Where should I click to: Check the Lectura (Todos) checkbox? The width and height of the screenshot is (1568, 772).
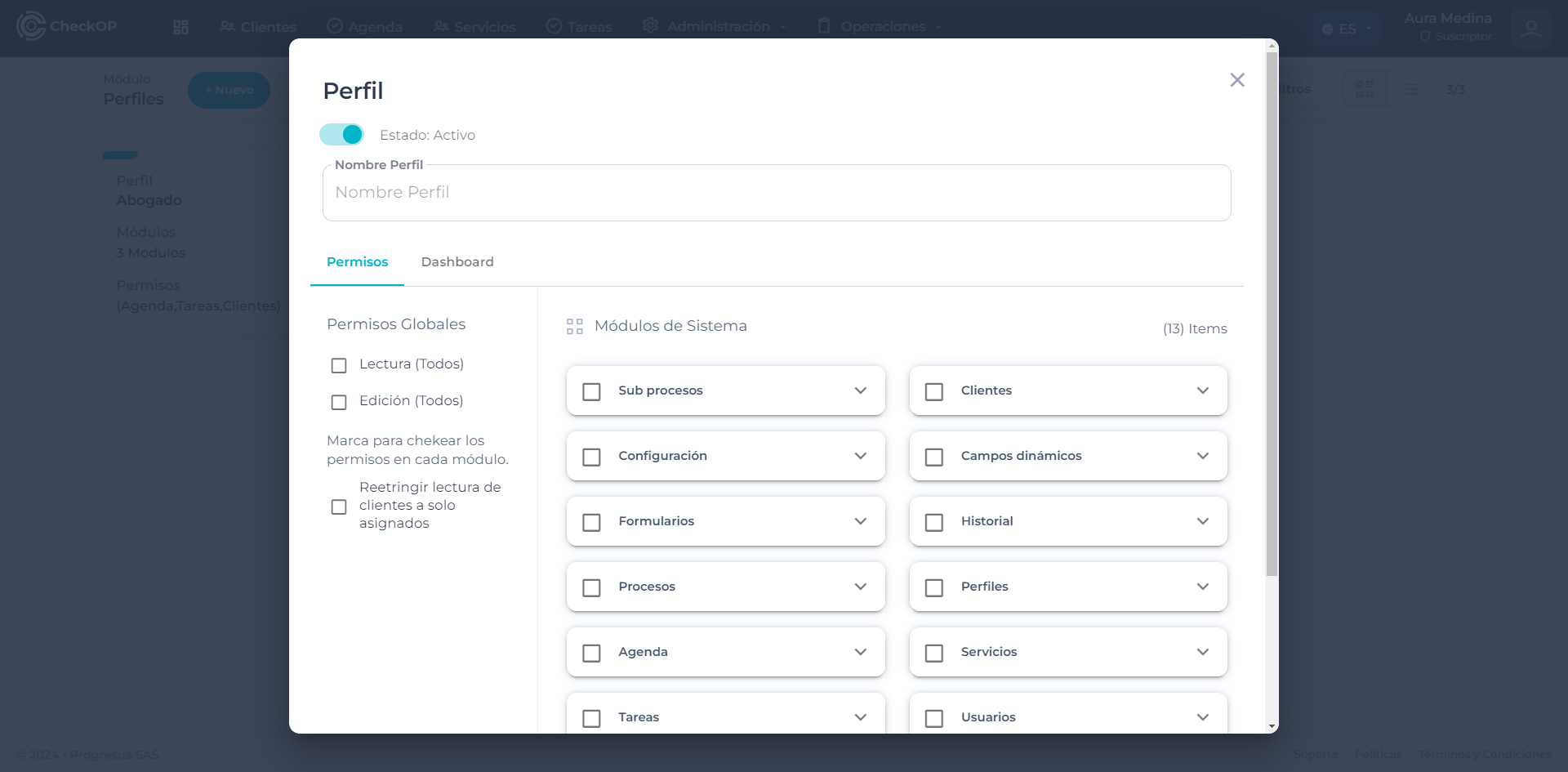(x=339, y=365)
